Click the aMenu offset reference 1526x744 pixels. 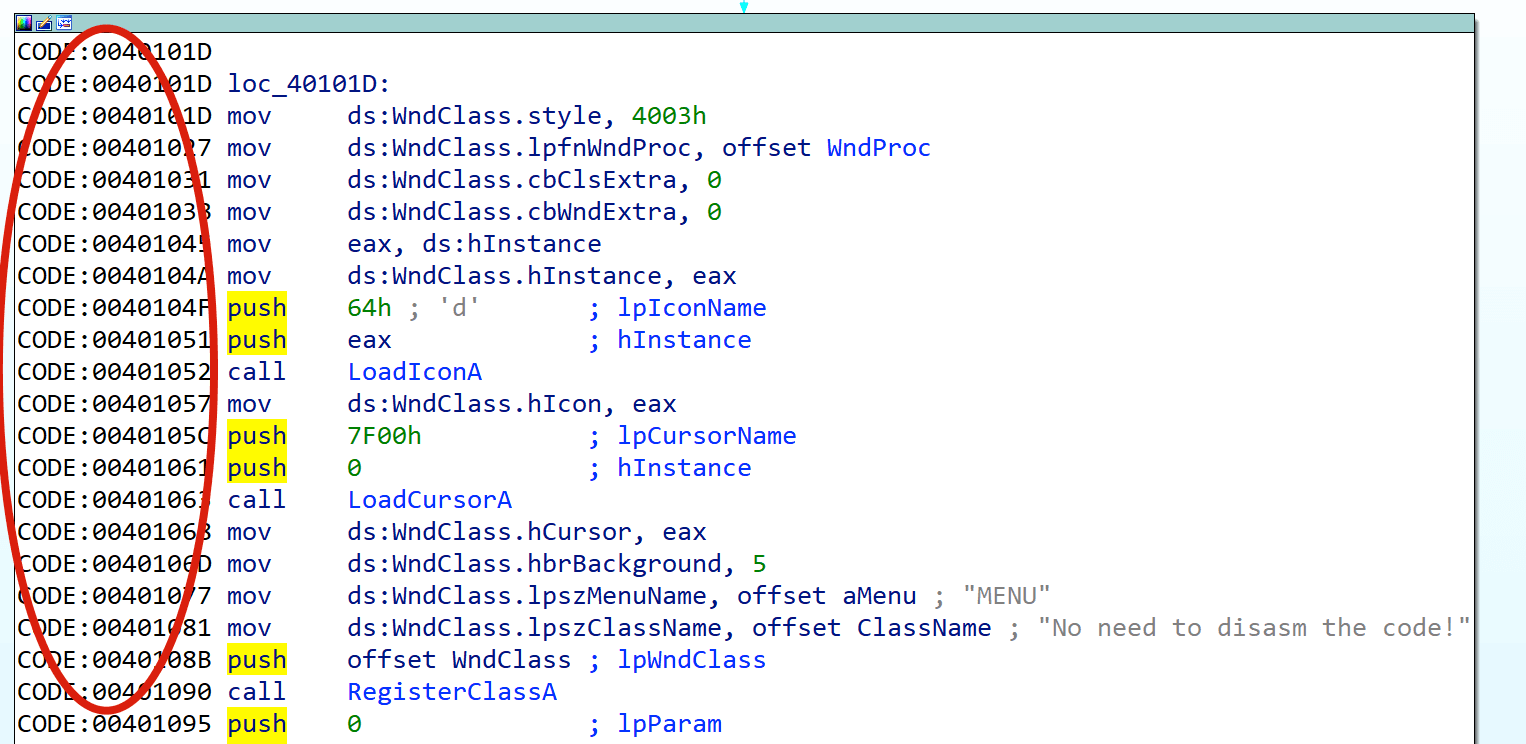coord(878,596)
